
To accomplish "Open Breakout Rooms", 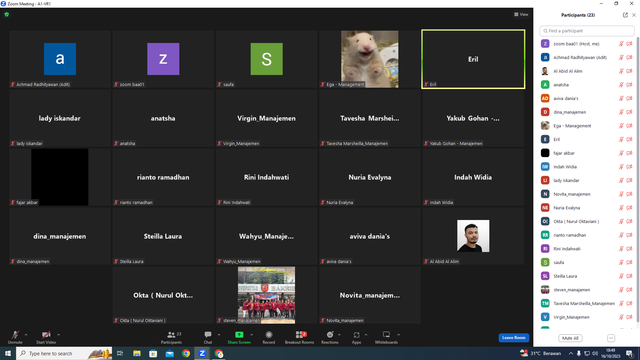I will tap(300, 337).
